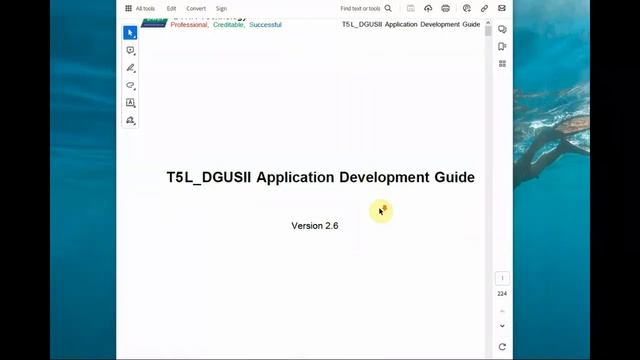
Task: Go to the previous page arrow
Action: pyautogui.click(x=502, y=311)
